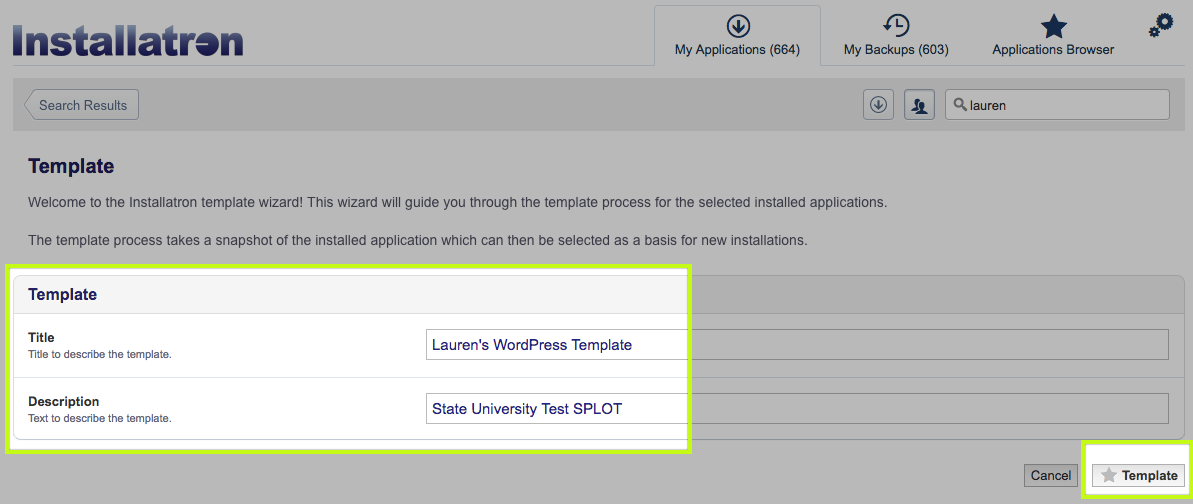Click the star icon above Applications Browser
The height and width of the screenshot is (504, 1193).
tap(1053, 27)
